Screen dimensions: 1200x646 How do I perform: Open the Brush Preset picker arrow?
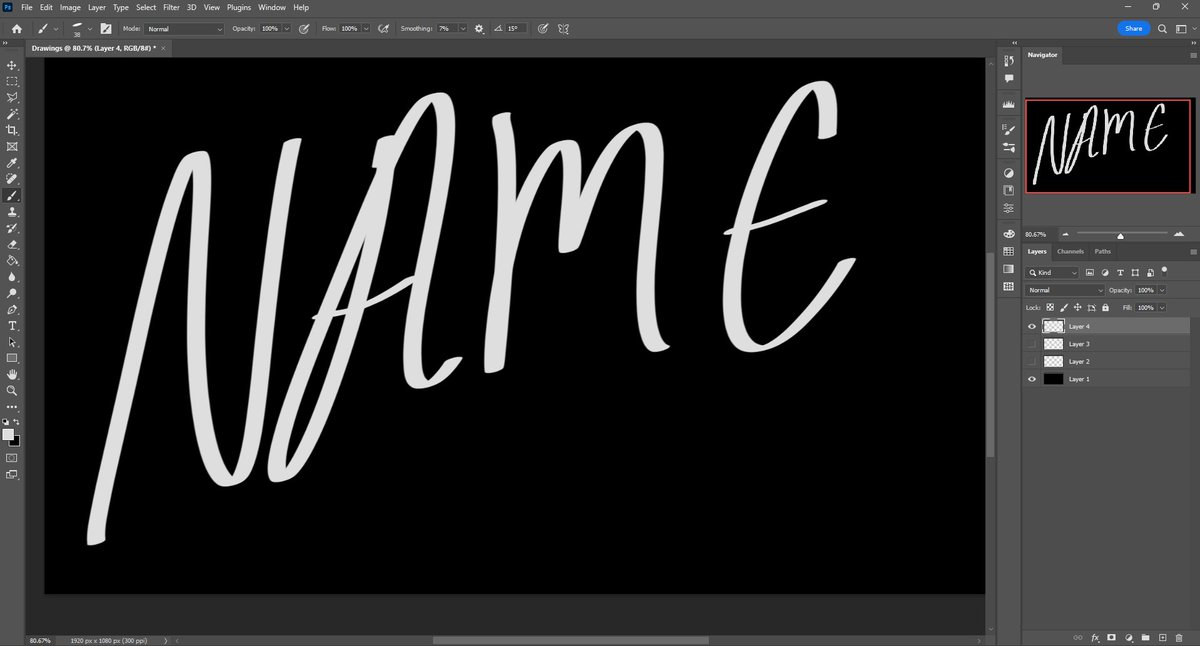coord(90,29)
